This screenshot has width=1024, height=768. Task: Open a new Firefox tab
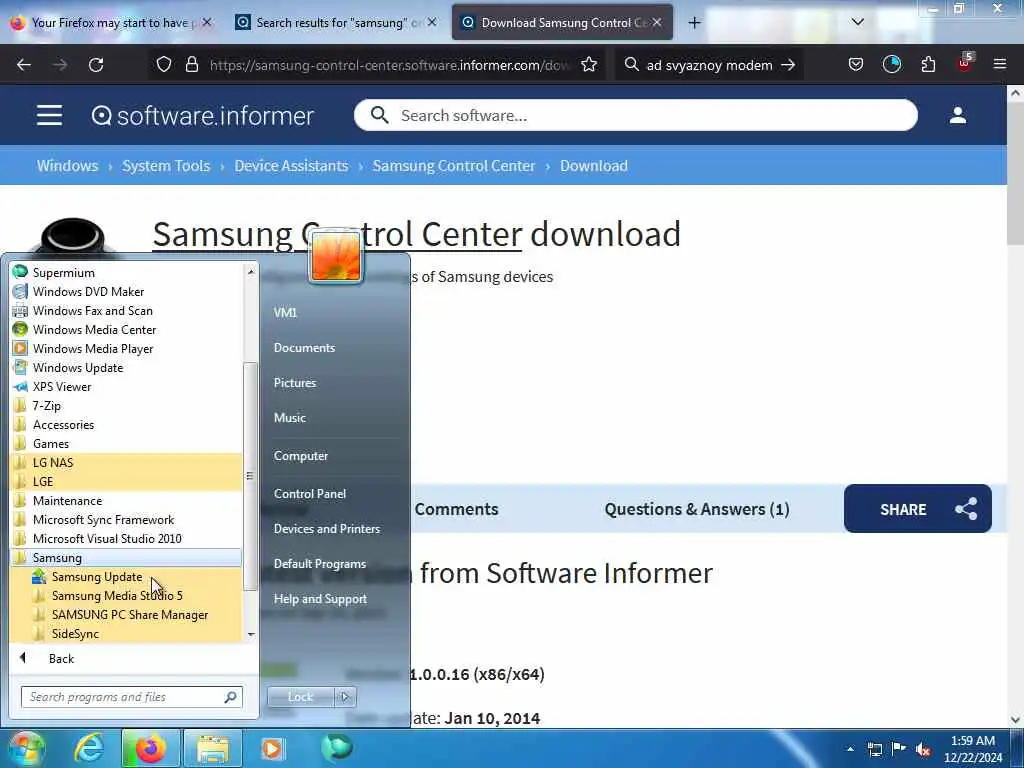694,23
